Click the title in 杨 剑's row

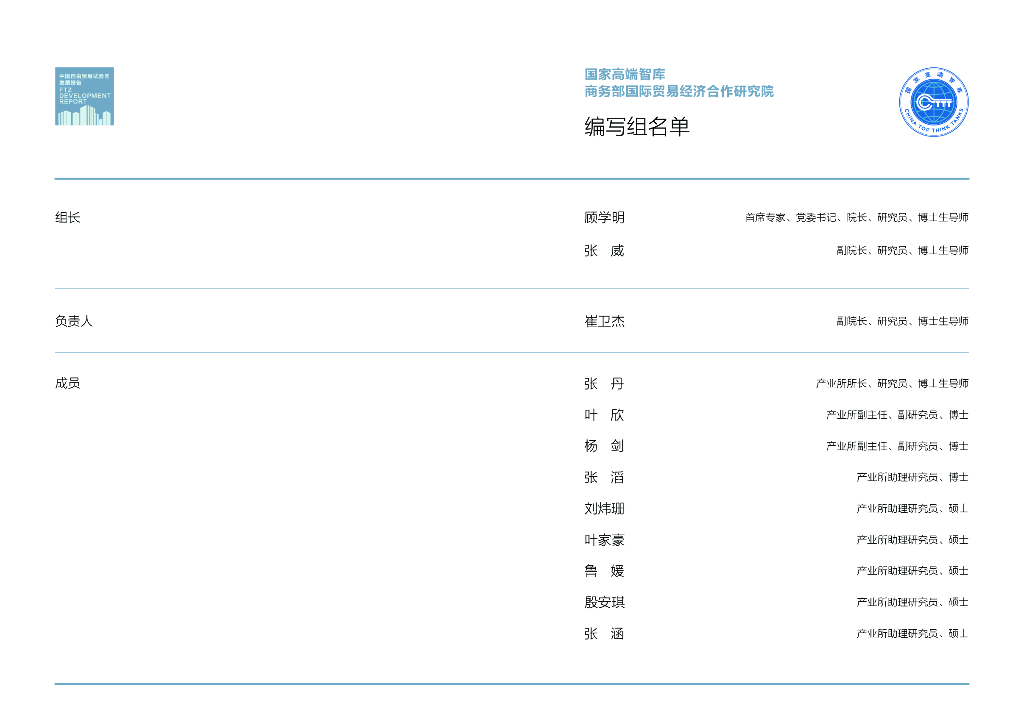(x=897, y=447)
